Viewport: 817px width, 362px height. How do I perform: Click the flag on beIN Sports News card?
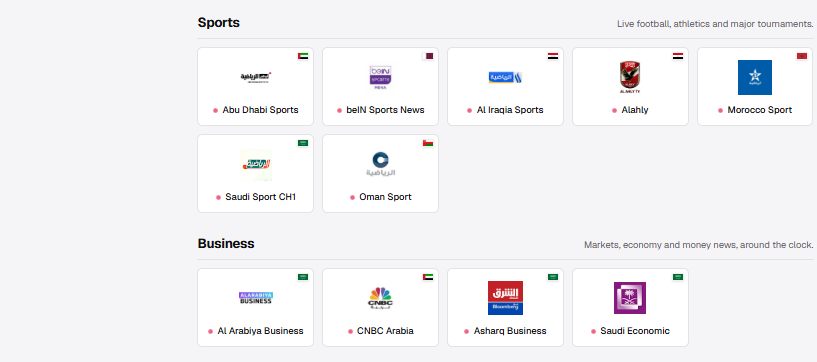coord(428,56)
